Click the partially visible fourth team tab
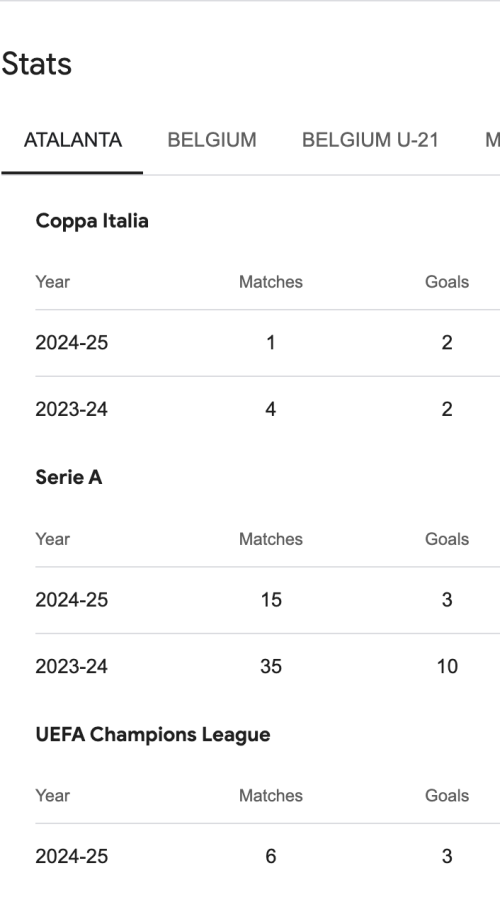500x907 pixels. coord(492,140)
